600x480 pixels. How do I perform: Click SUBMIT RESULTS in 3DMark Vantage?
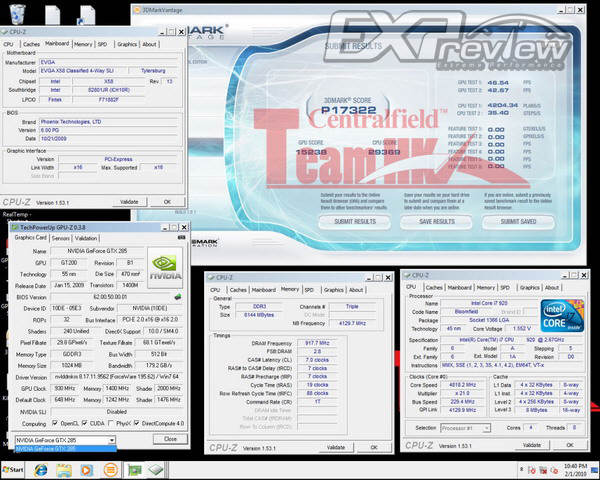point(355,222)
